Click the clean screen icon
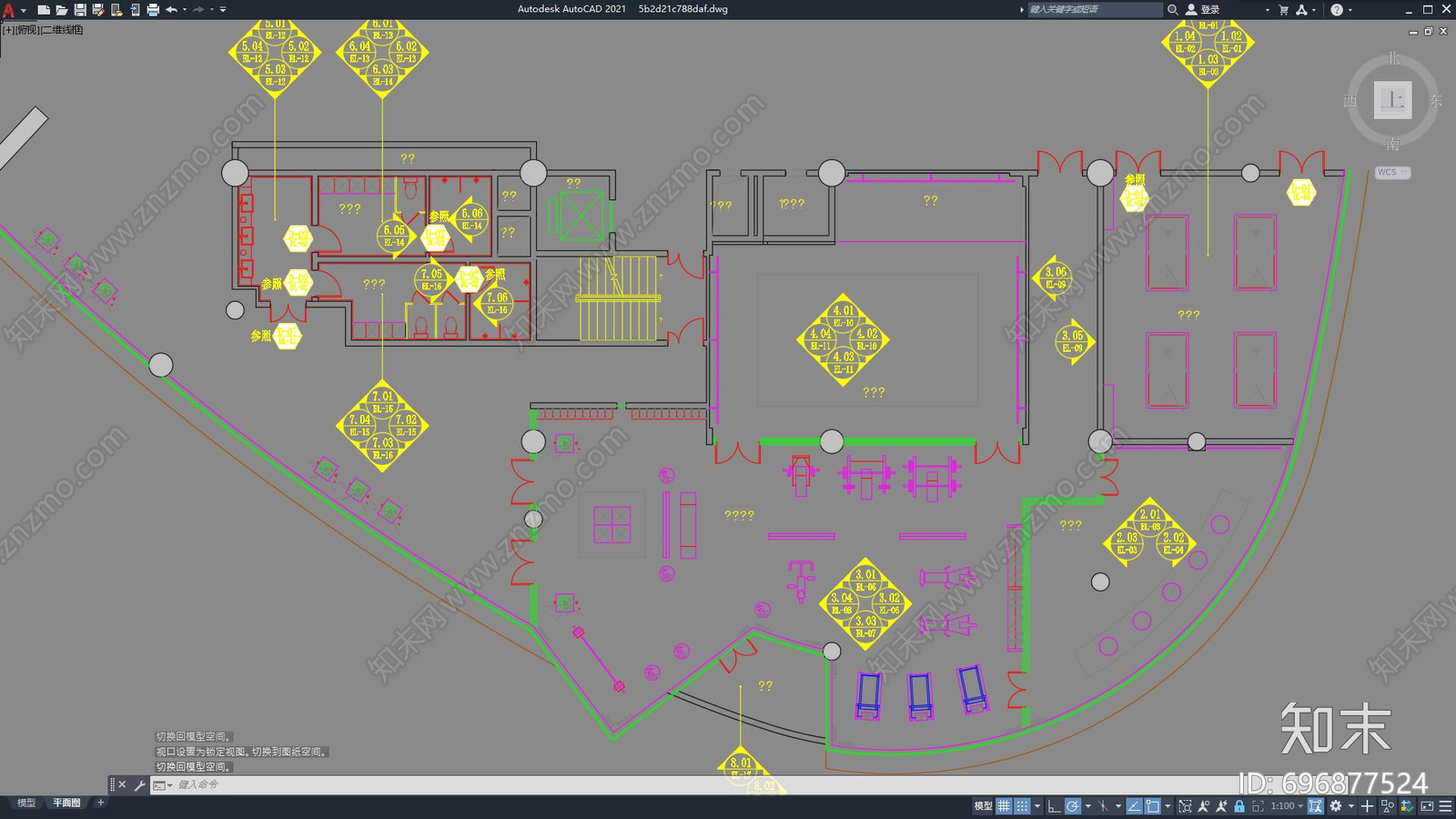 click(x=1427, y=806)
